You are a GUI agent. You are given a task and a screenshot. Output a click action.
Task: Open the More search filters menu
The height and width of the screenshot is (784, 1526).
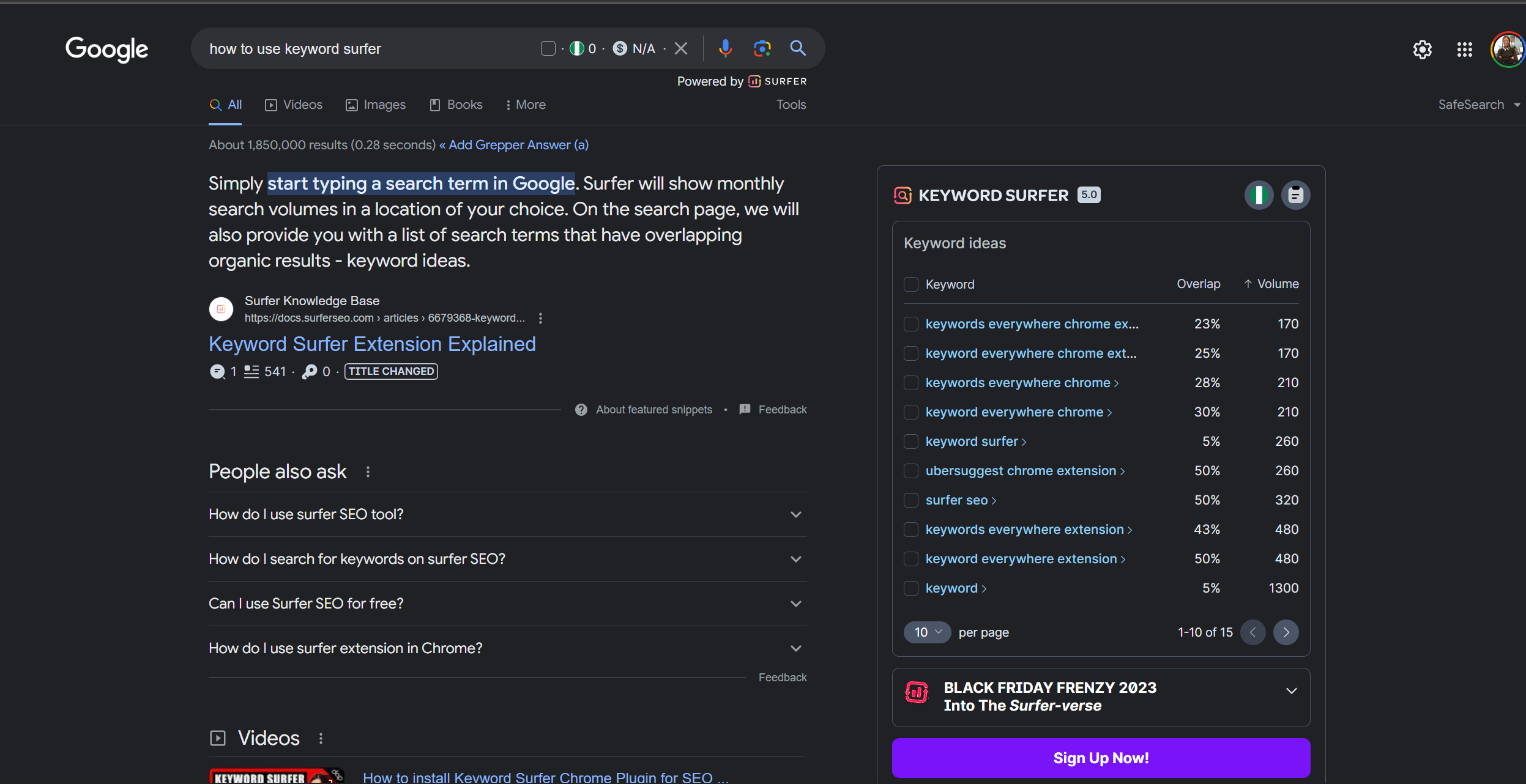526,105
